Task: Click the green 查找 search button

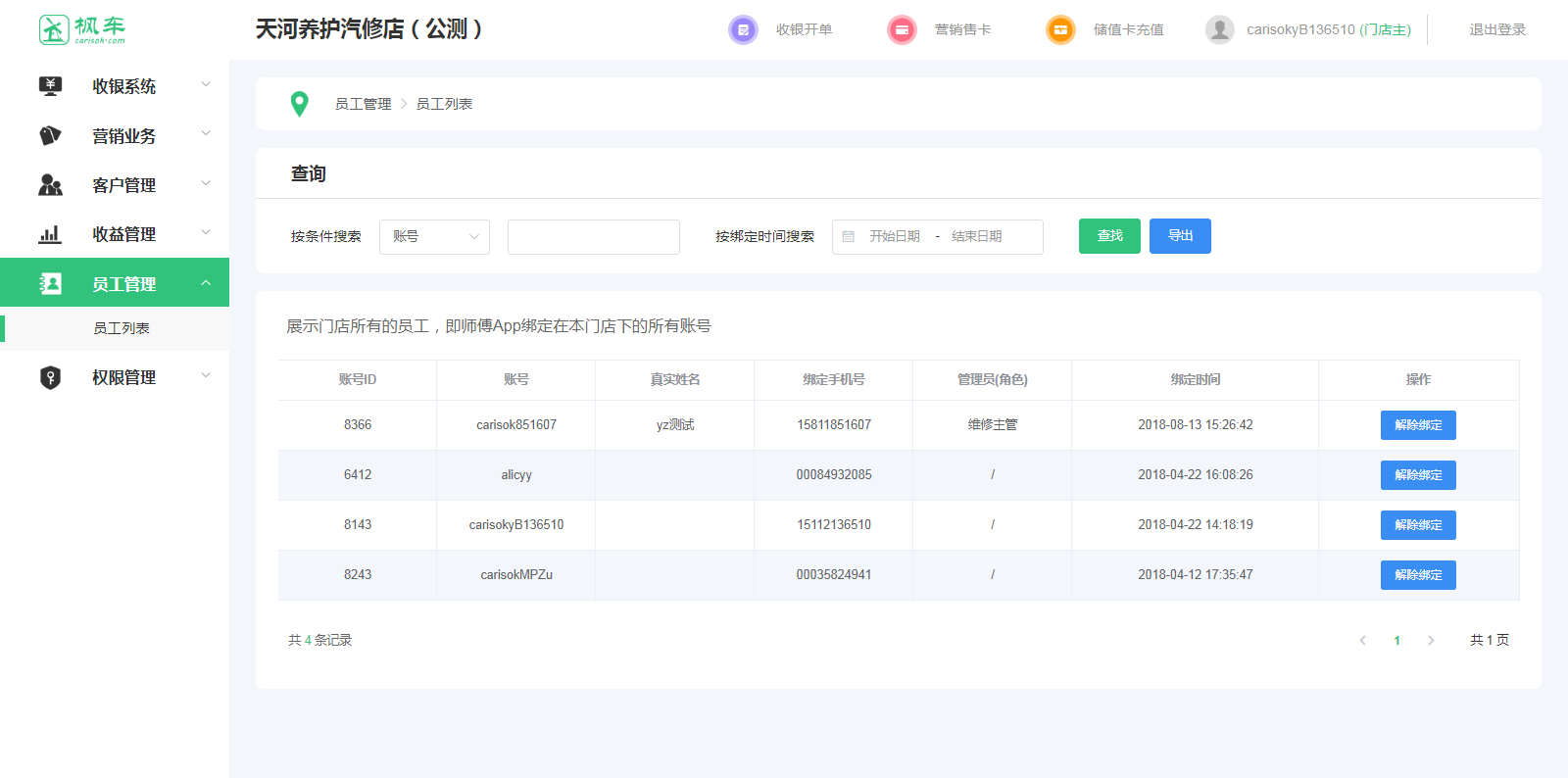Action: (x=1109, y=236)
